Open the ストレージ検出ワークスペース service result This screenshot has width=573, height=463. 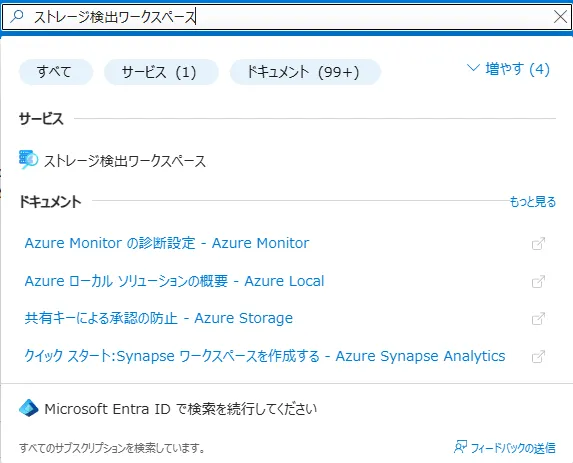click(125, 161)
